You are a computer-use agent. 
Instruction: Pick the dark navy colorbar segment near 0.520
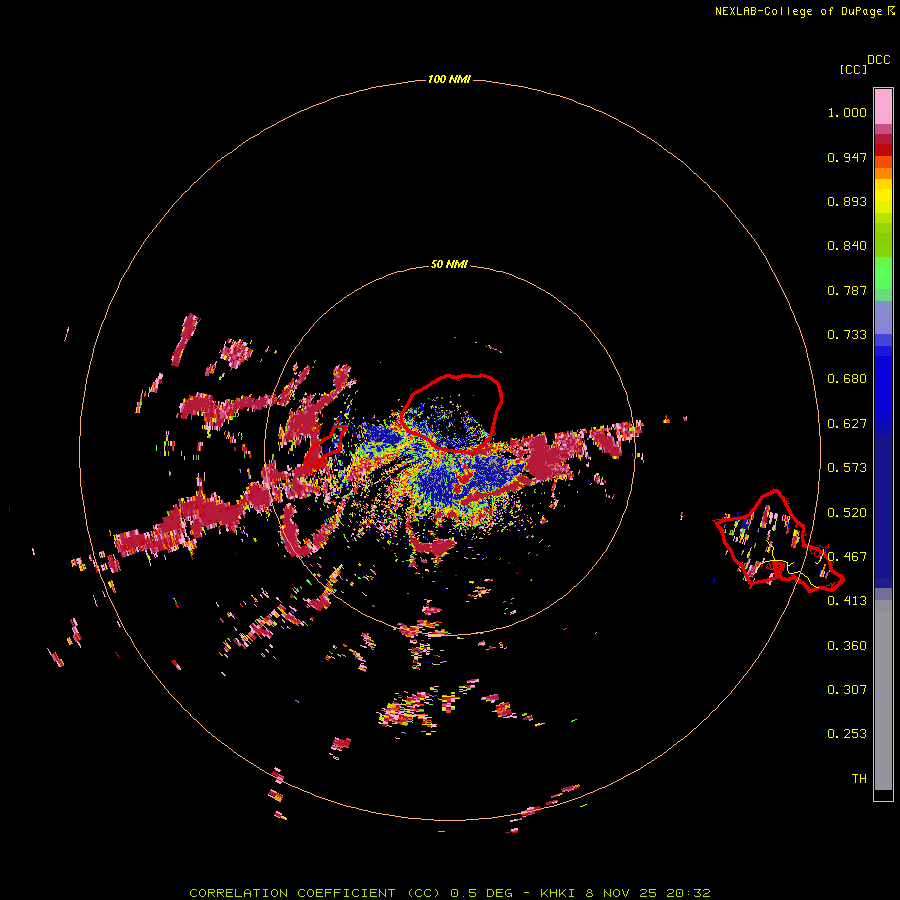coord(883,511)
